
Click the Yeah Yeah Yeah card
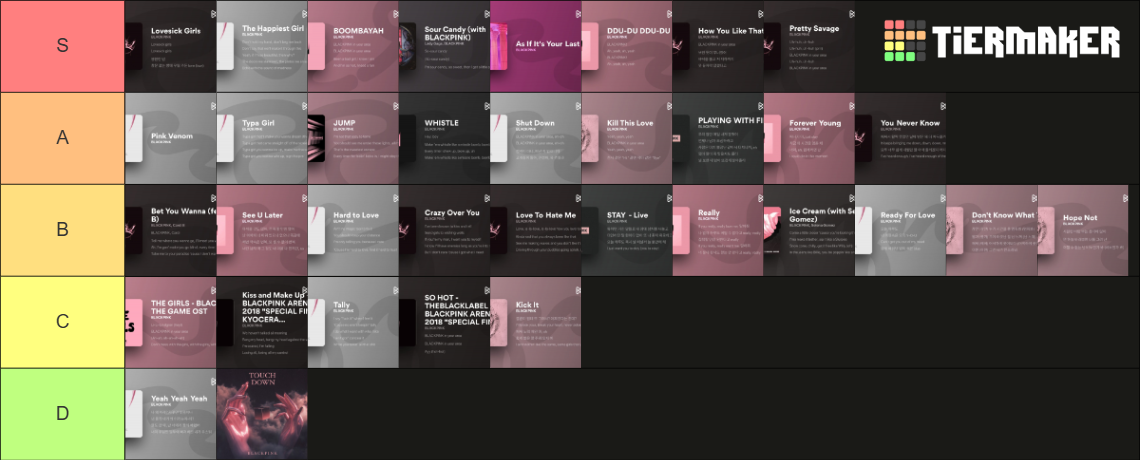point(171,414)
